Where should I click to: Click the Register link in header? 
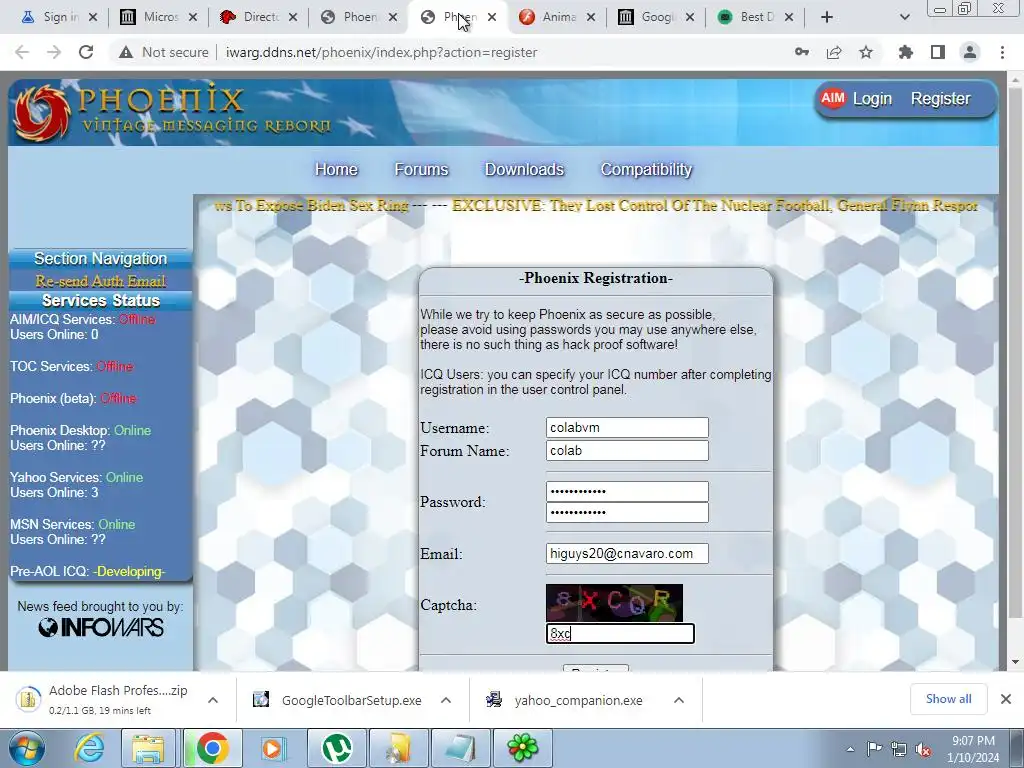pos(940,99)
